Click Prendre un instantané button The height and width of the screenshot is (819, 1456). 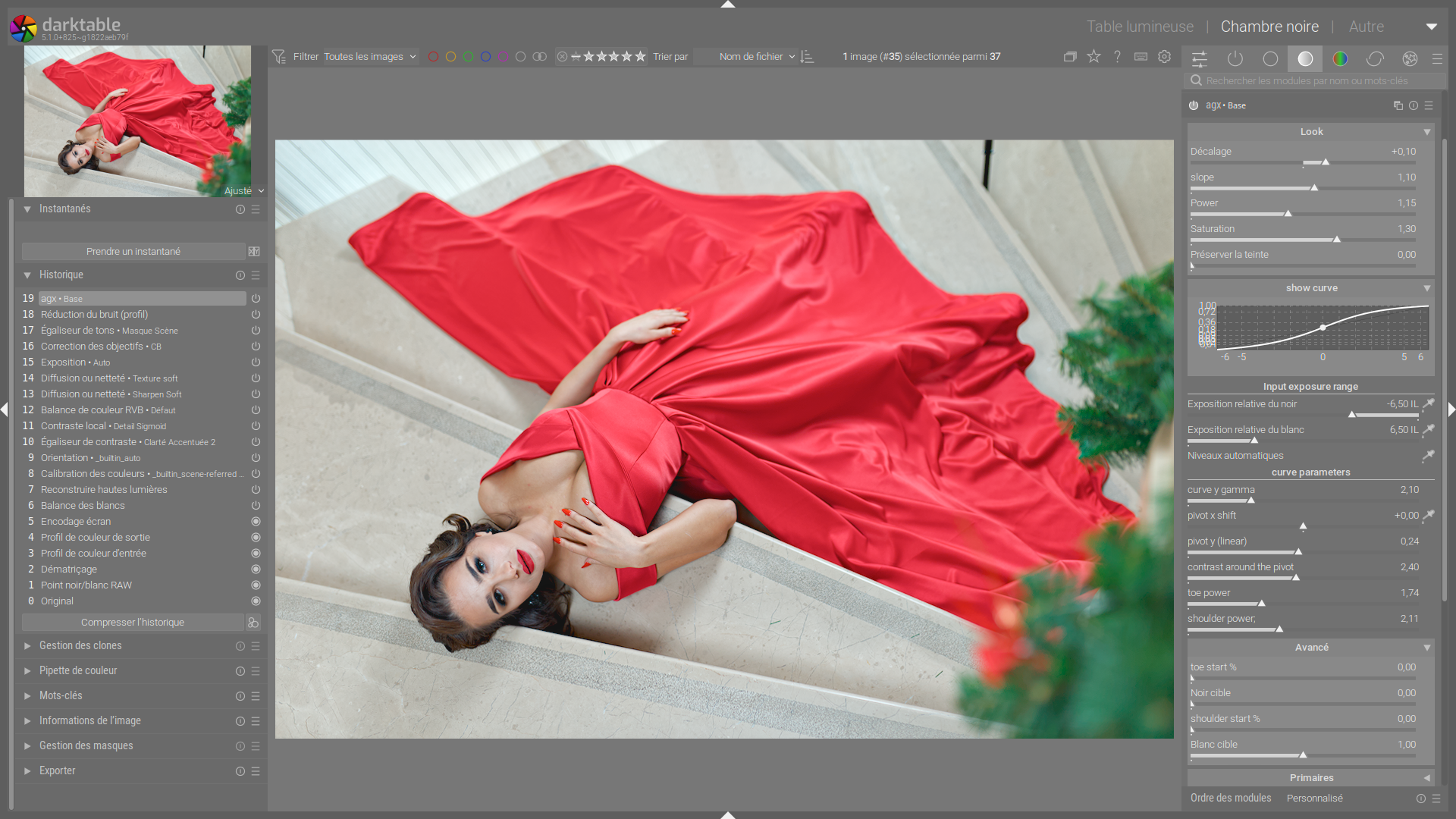[133, 252]
